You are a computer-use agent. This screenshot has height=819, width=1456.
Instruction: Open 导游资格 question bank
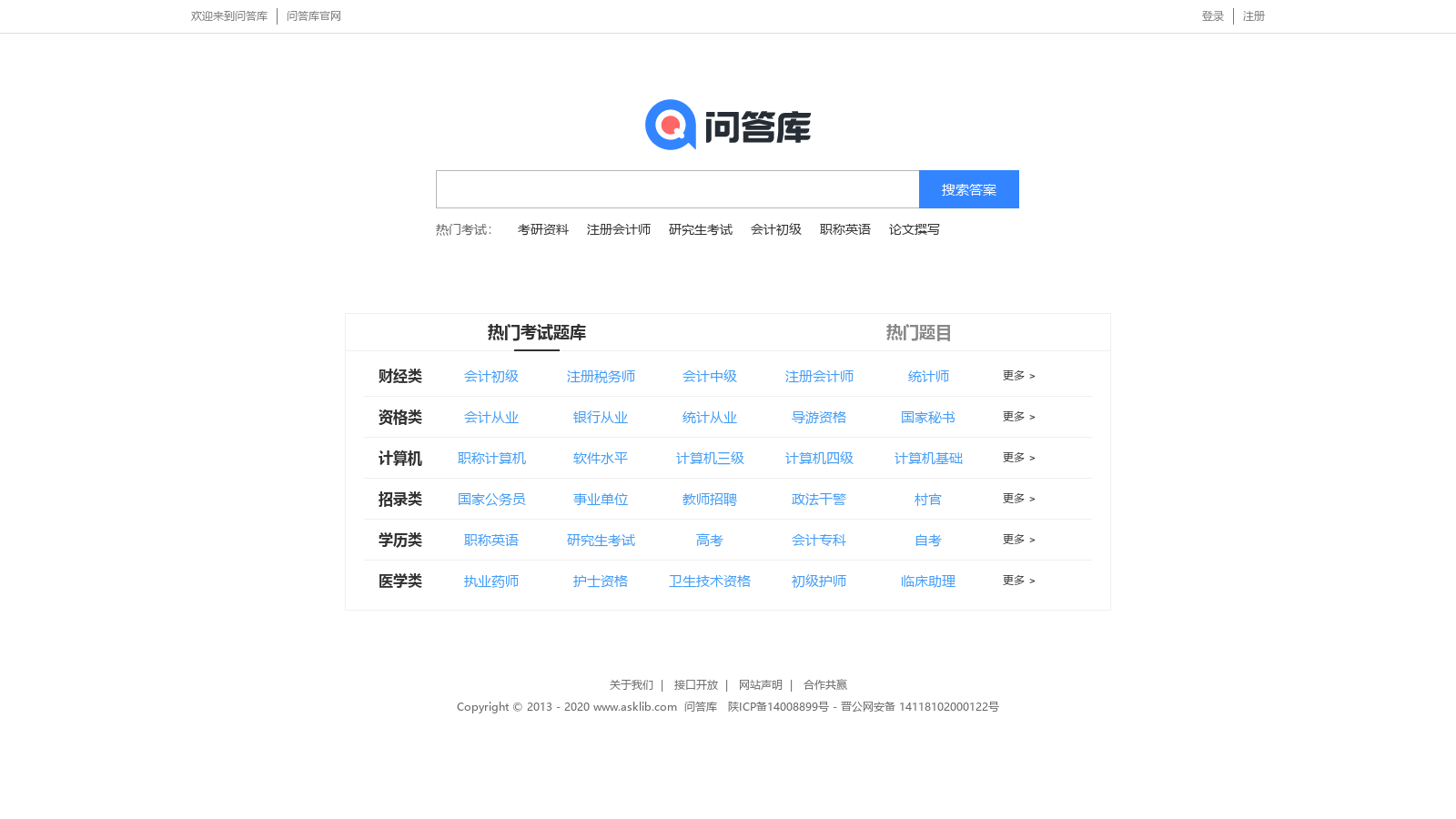coord(819,418)
